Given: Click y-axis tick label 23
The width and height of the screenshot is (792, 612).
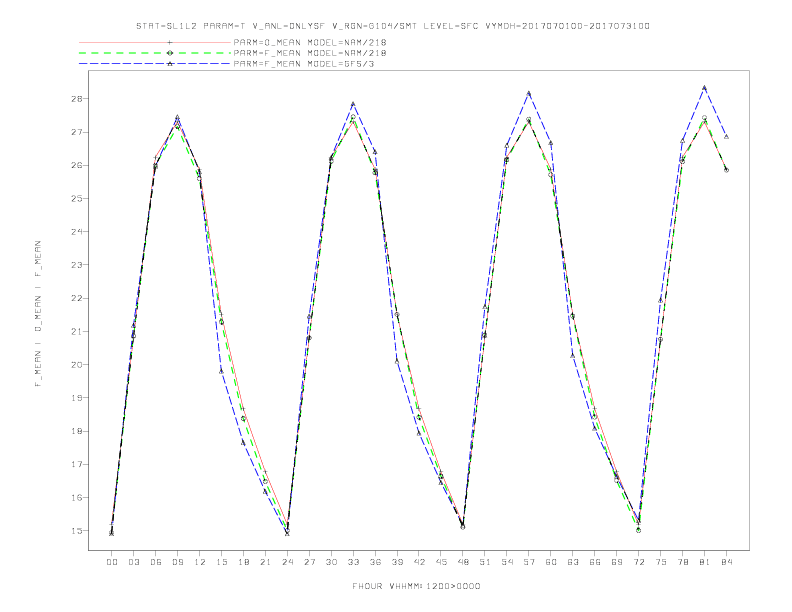Looking at the screenshot, I should [x=76, y=265].
